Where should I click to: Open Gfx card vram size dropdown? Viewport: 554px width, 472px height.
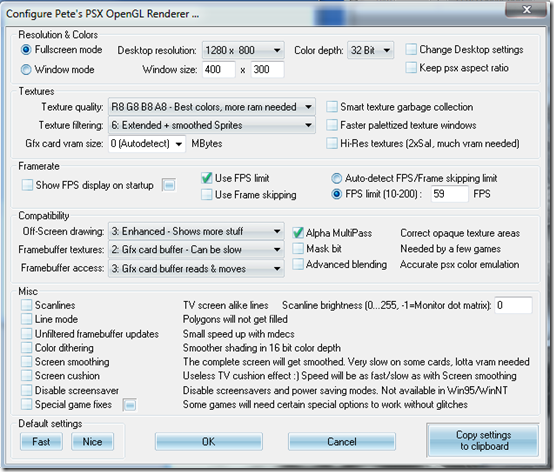pyautogui.click(x=147, y=143)
